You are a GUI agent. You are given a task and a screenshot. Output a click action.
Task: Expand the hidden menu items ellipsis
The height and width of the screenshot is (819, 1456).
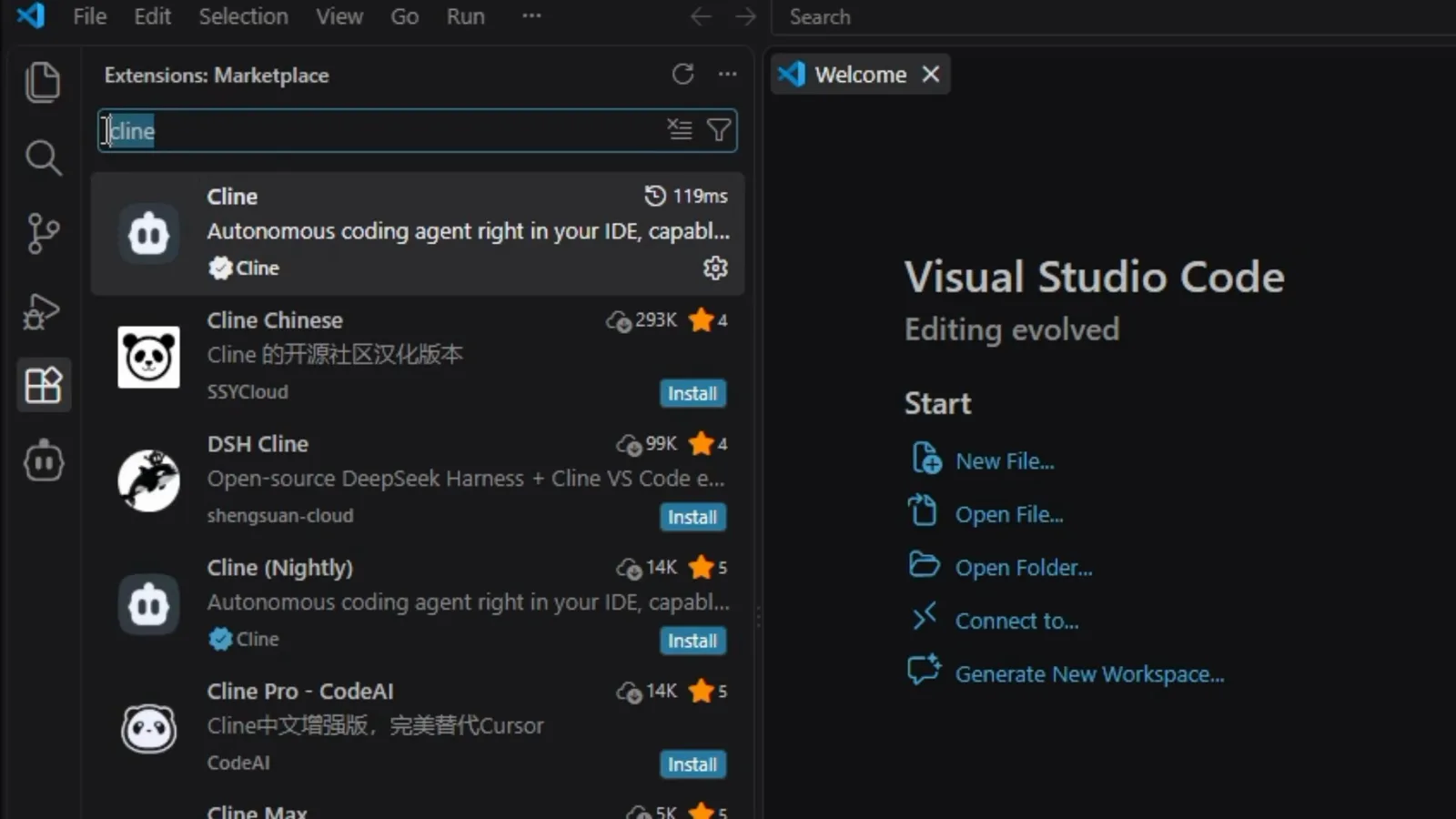531,15
